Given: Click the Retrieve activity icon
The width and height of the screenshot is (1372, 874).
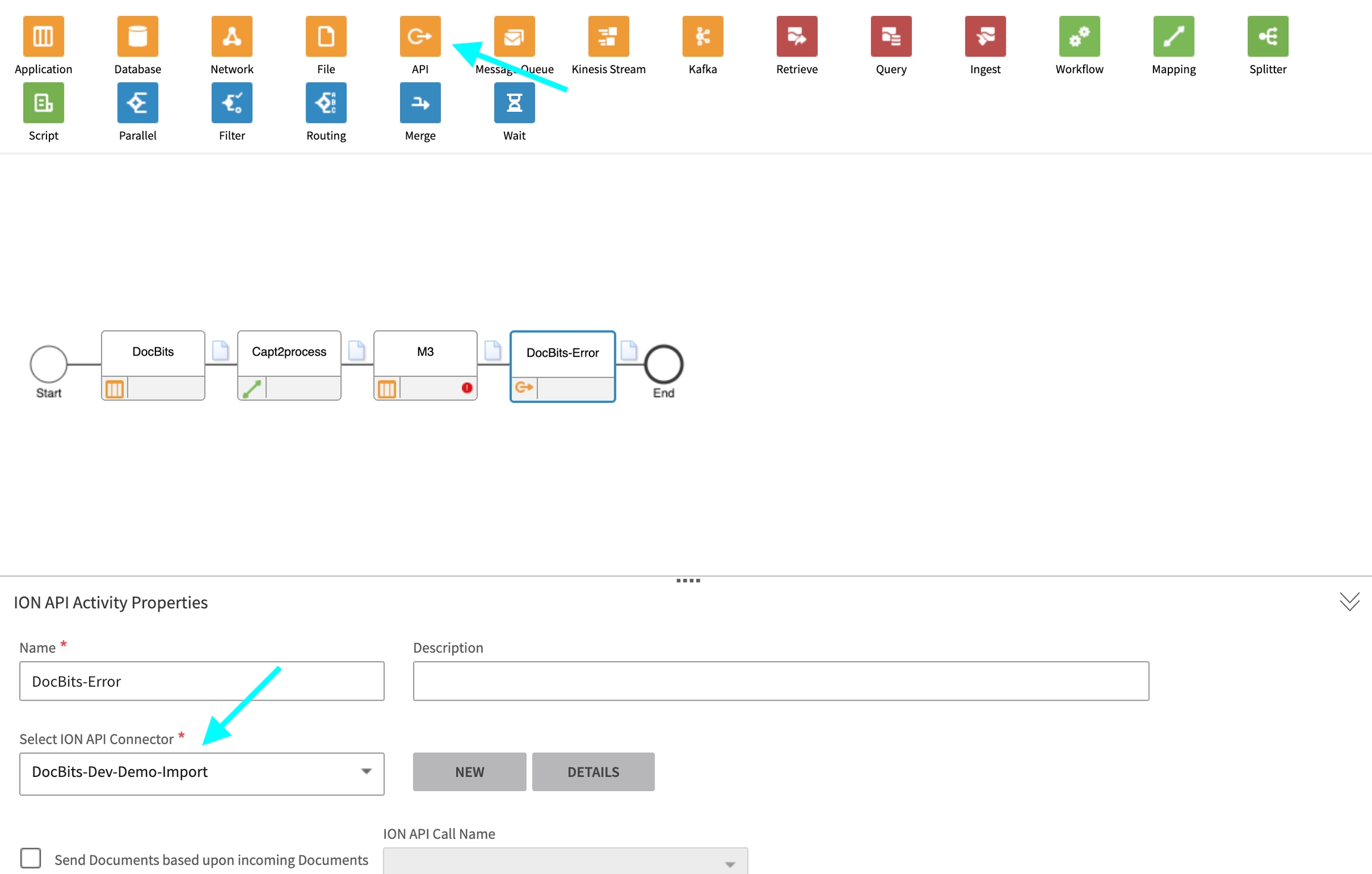Looking at the screenshot, I should point(797,37).
